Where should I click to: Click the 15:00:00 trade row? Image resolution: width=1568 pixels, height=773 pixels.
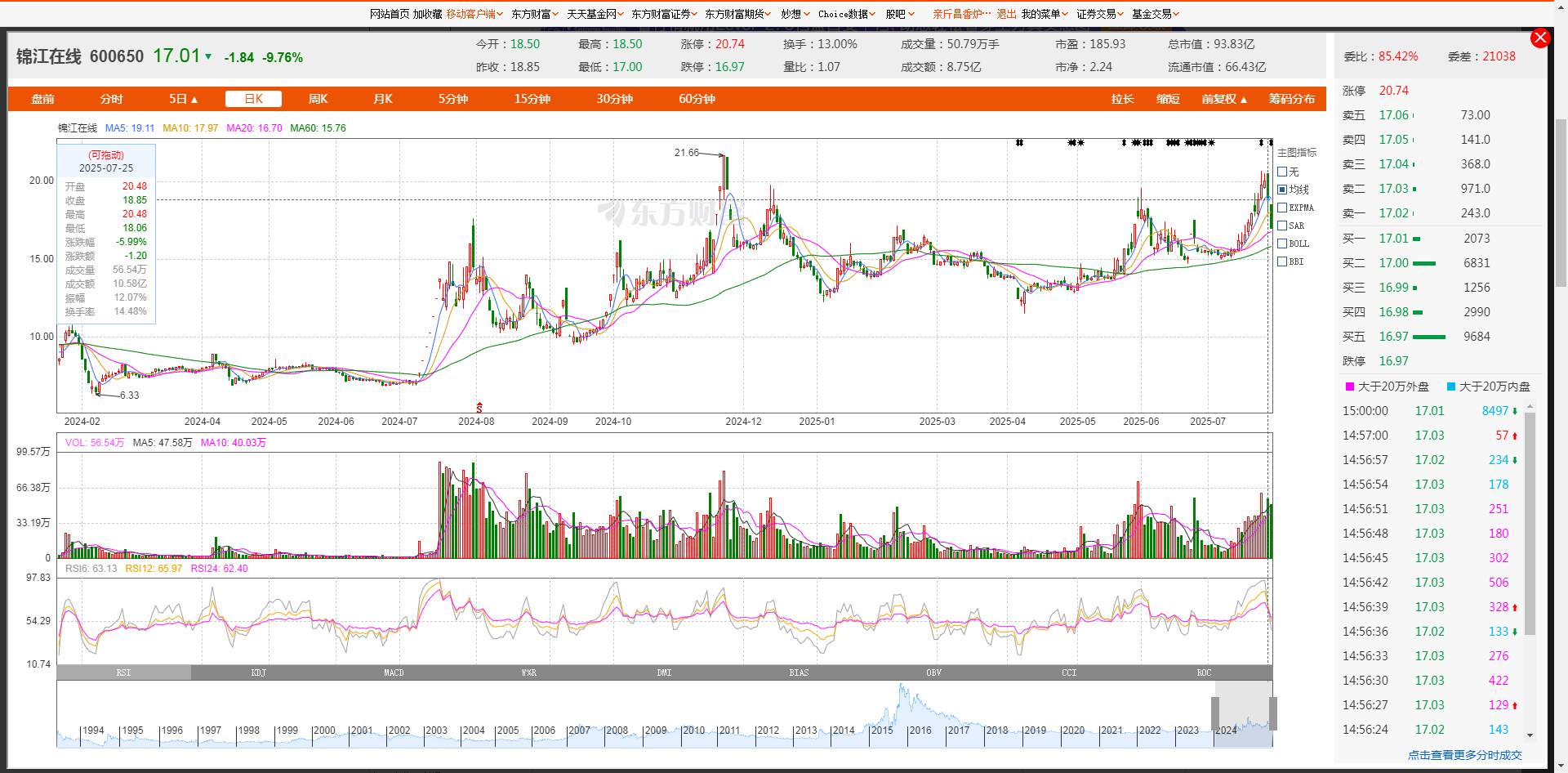coord(1431,411)
